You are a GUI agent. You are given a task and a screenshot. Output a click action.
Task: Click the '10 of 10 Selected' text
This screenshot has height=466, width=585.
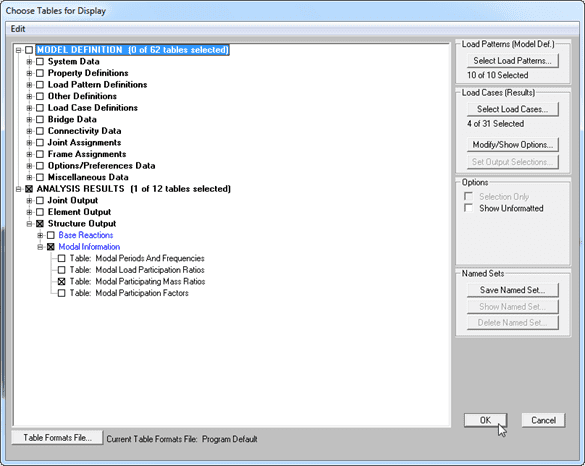point(498,75)
